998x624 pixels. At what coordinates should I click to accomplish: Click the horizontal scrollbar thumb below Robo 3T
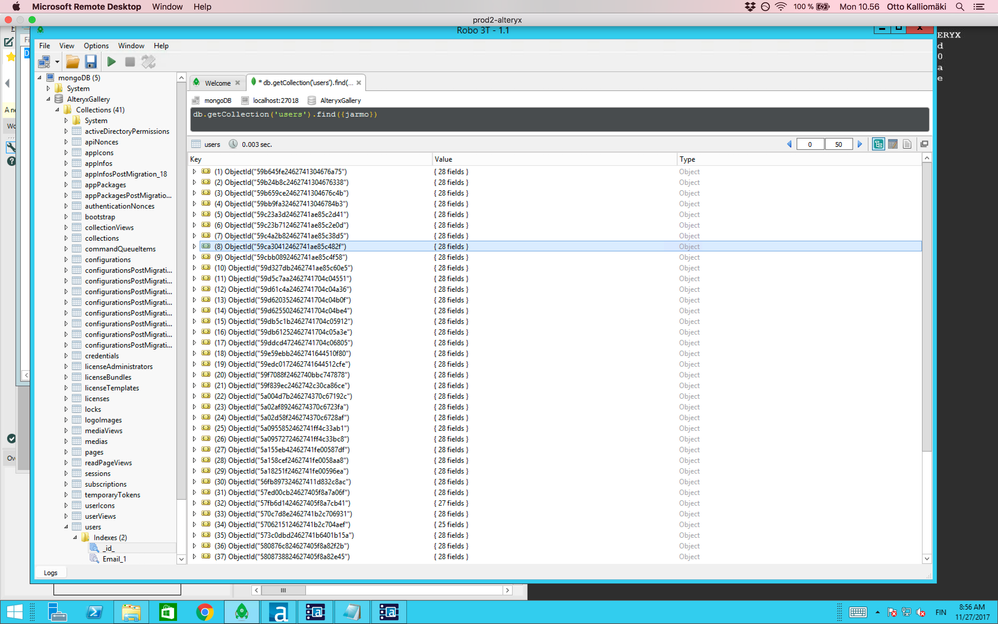coord(284,590)
